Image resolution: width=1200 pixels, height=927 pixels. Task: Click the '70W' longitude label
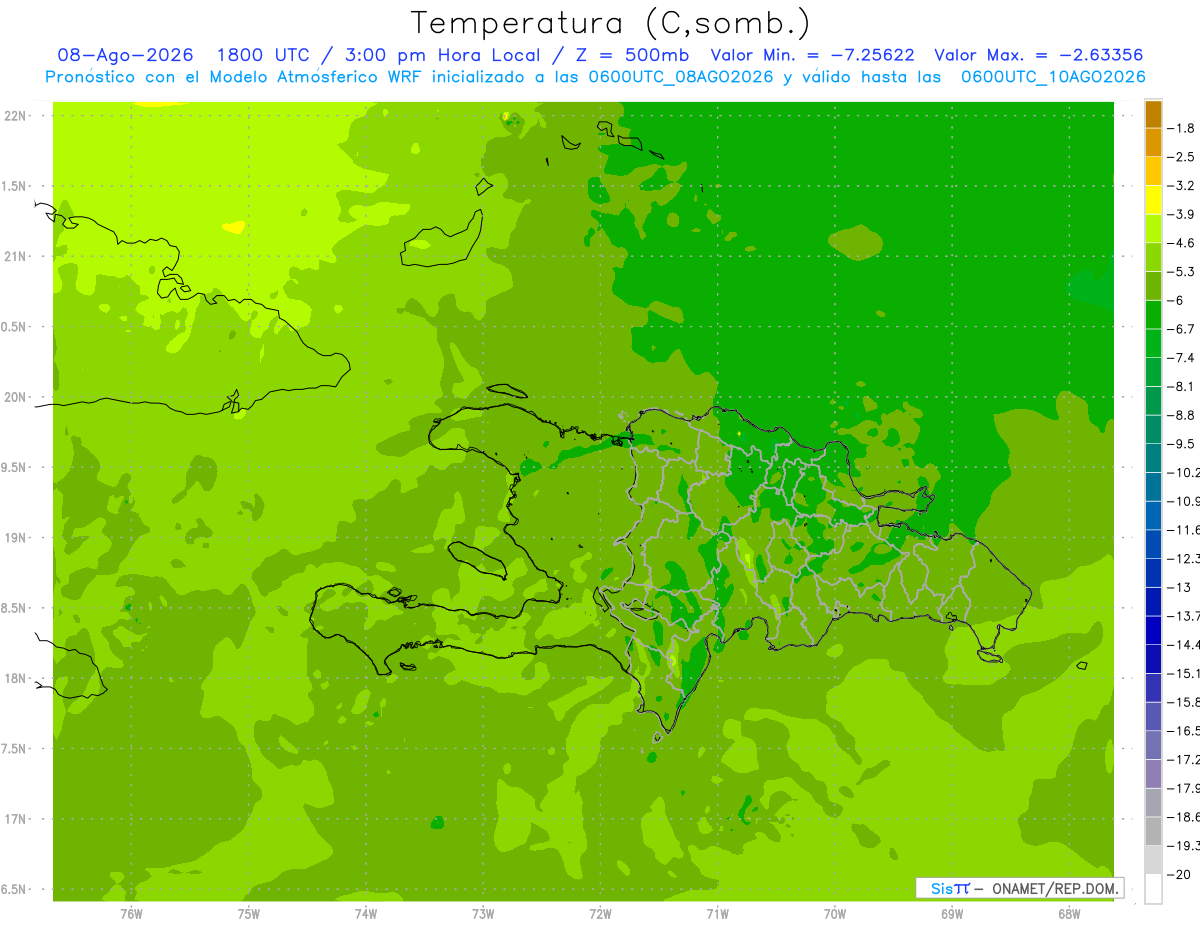pos(835,913)
